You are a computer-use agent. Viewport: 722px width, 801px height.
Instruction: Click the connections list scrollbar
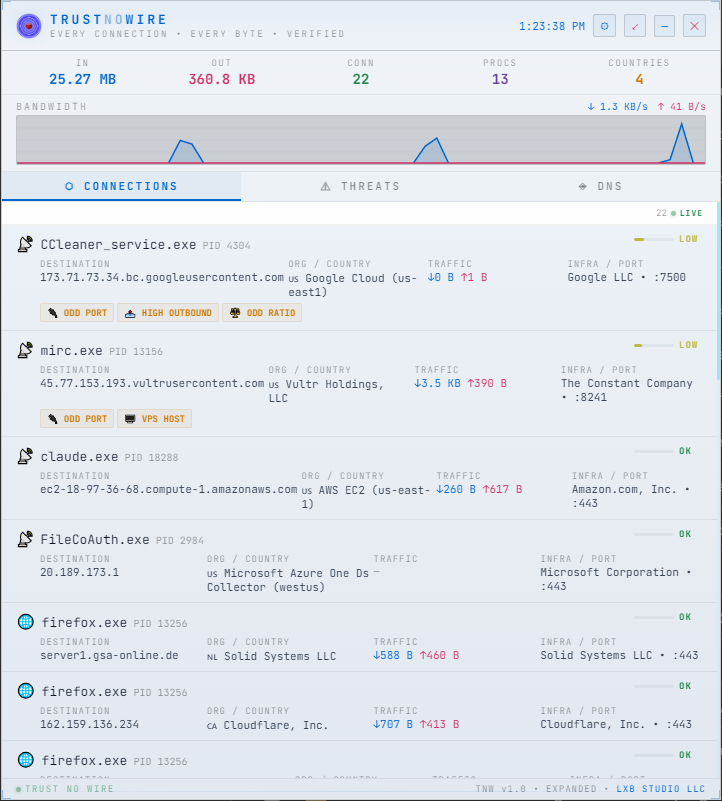(719, 291)
